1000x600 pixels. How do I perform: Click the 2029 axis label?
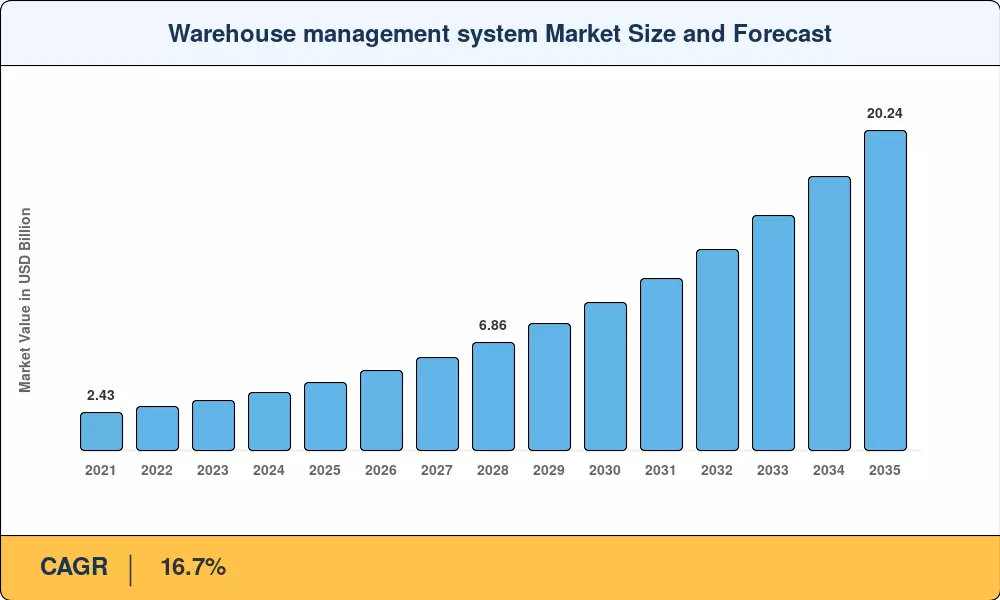(x=549, y=471)
